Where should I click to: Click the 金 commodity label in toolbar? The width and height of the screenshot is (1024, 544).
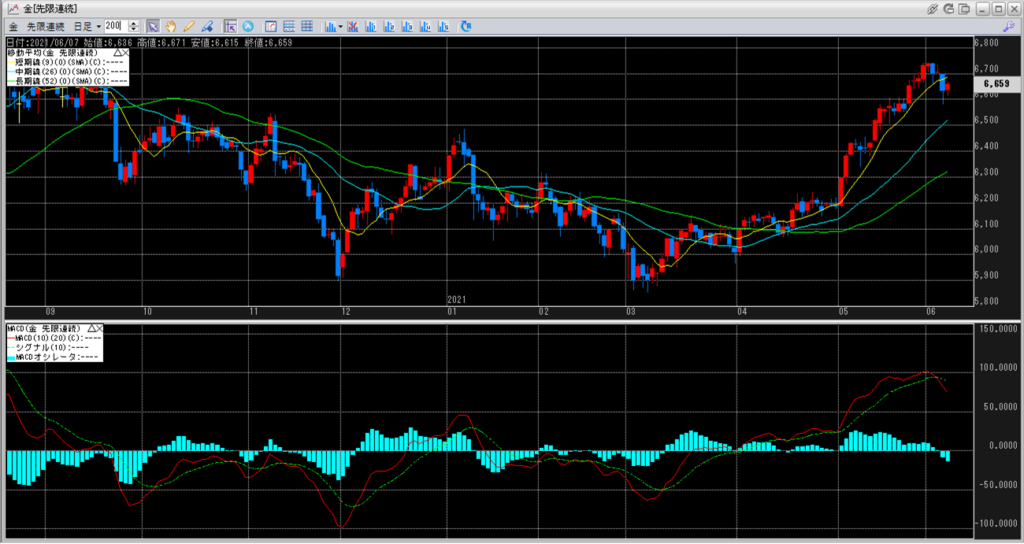point(13,25)
